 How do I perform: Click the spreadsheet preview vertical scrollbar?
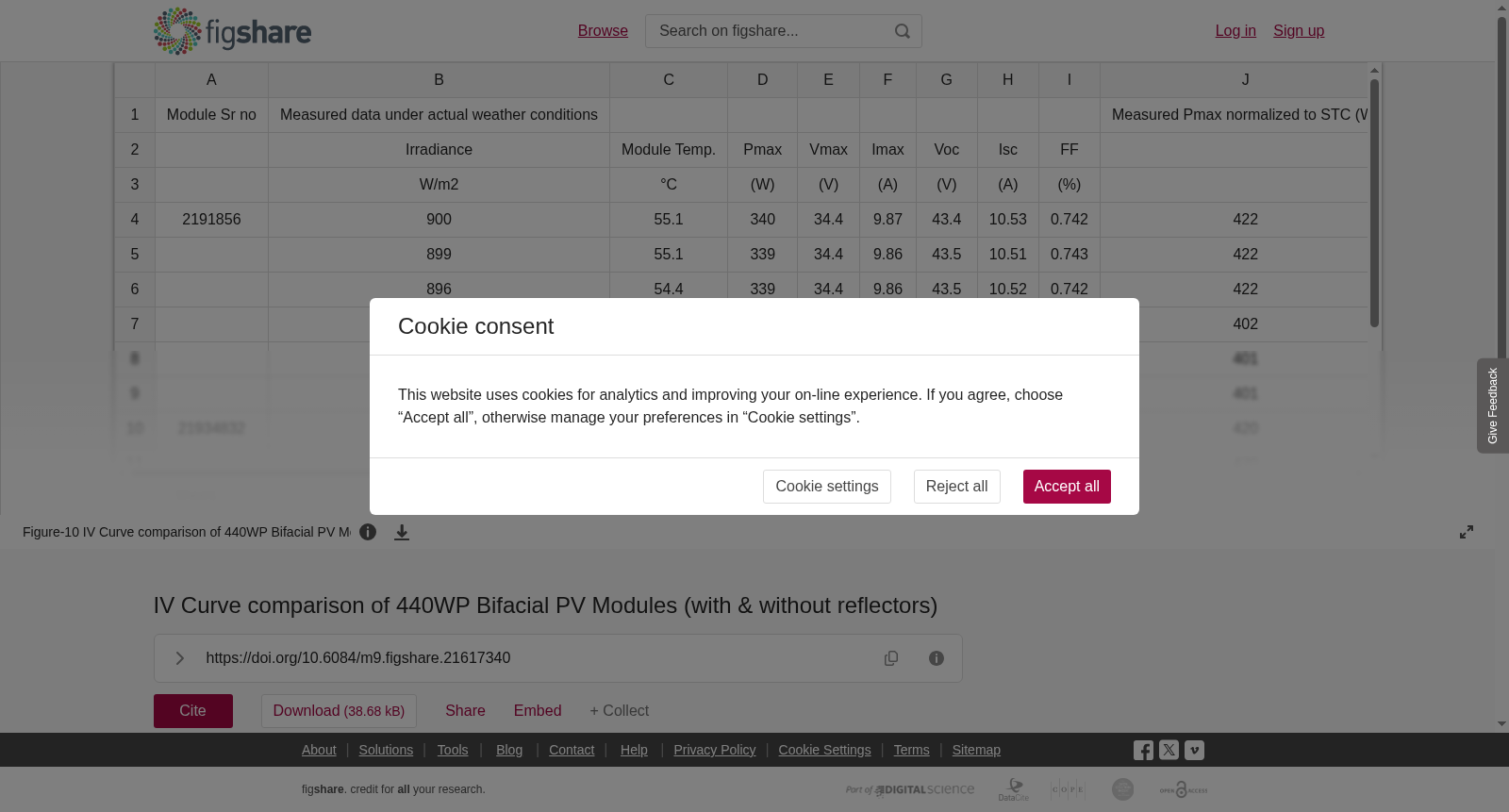(x=1375, y=203)
